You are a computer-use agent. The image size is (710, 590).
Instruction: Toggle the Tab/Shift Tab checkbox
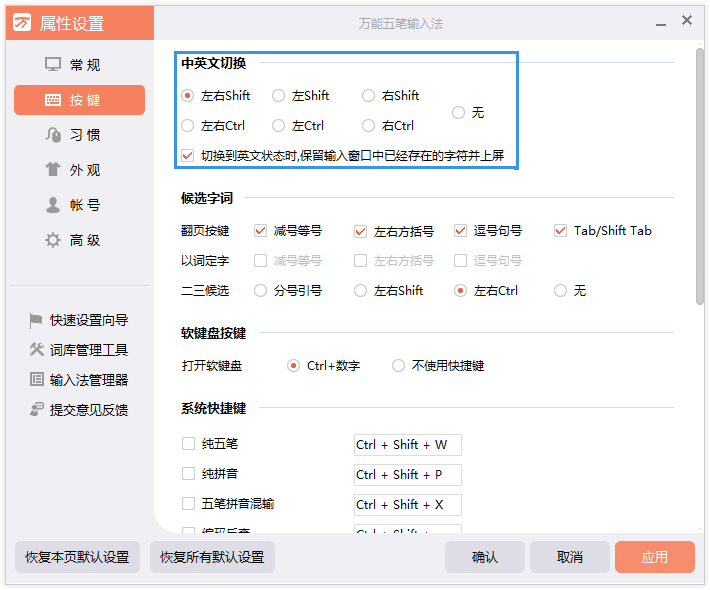(561, 231)
